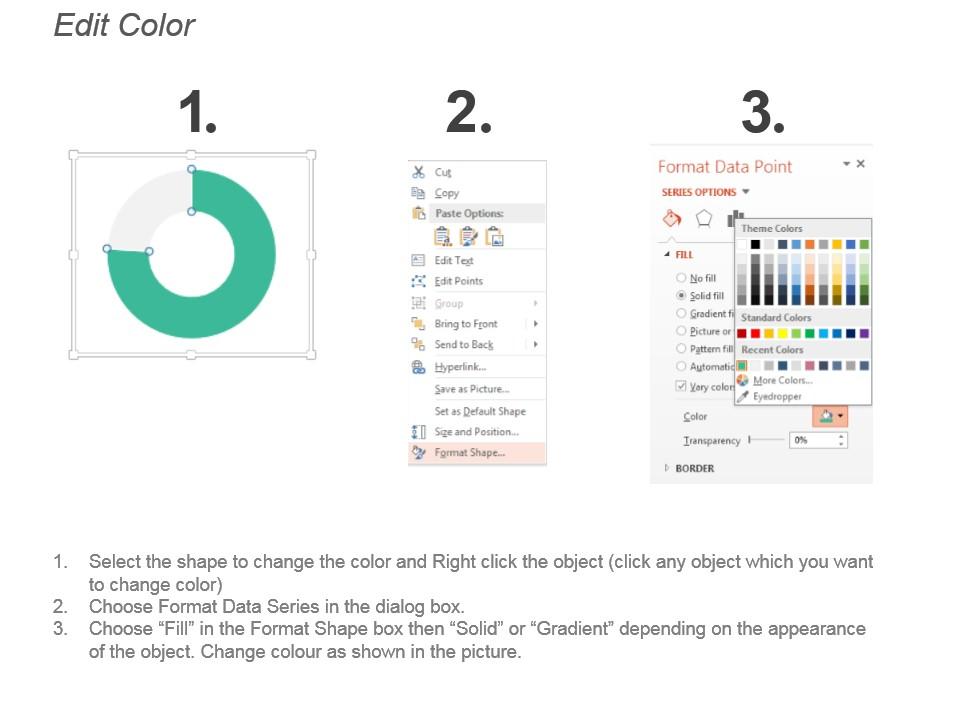Open the SERIES OPTIONS dropdown
The image size is (960, 720).
click(747, 192)
